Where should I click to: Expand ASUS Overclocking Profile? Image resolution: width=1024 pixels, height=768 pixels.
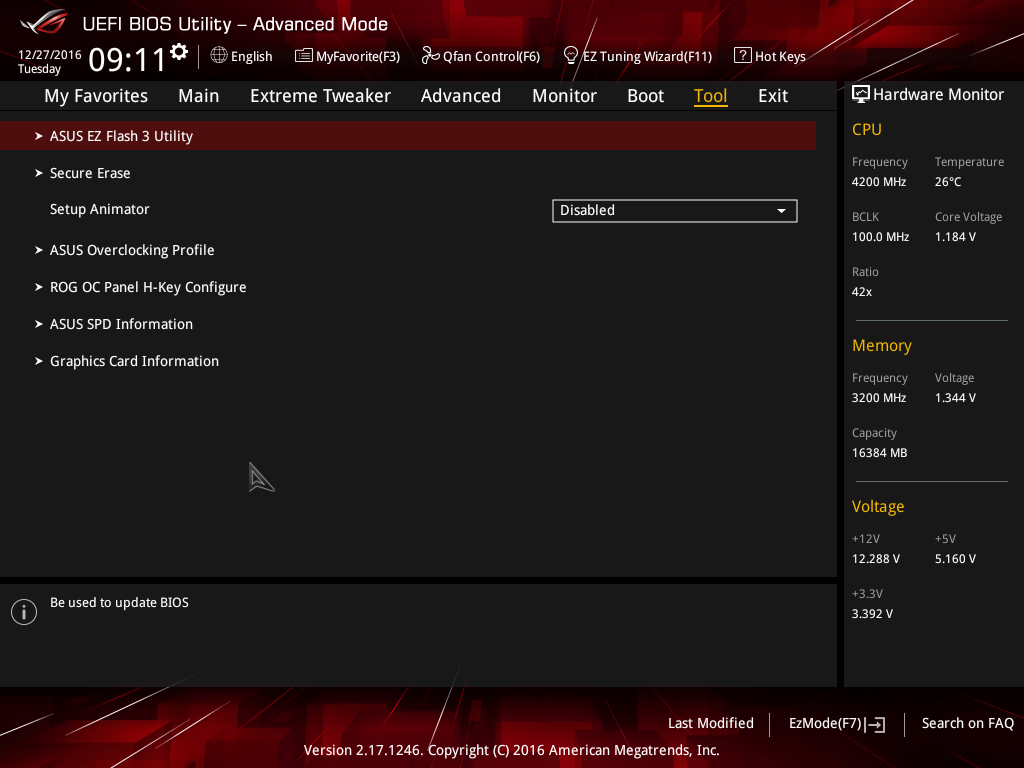132,250
